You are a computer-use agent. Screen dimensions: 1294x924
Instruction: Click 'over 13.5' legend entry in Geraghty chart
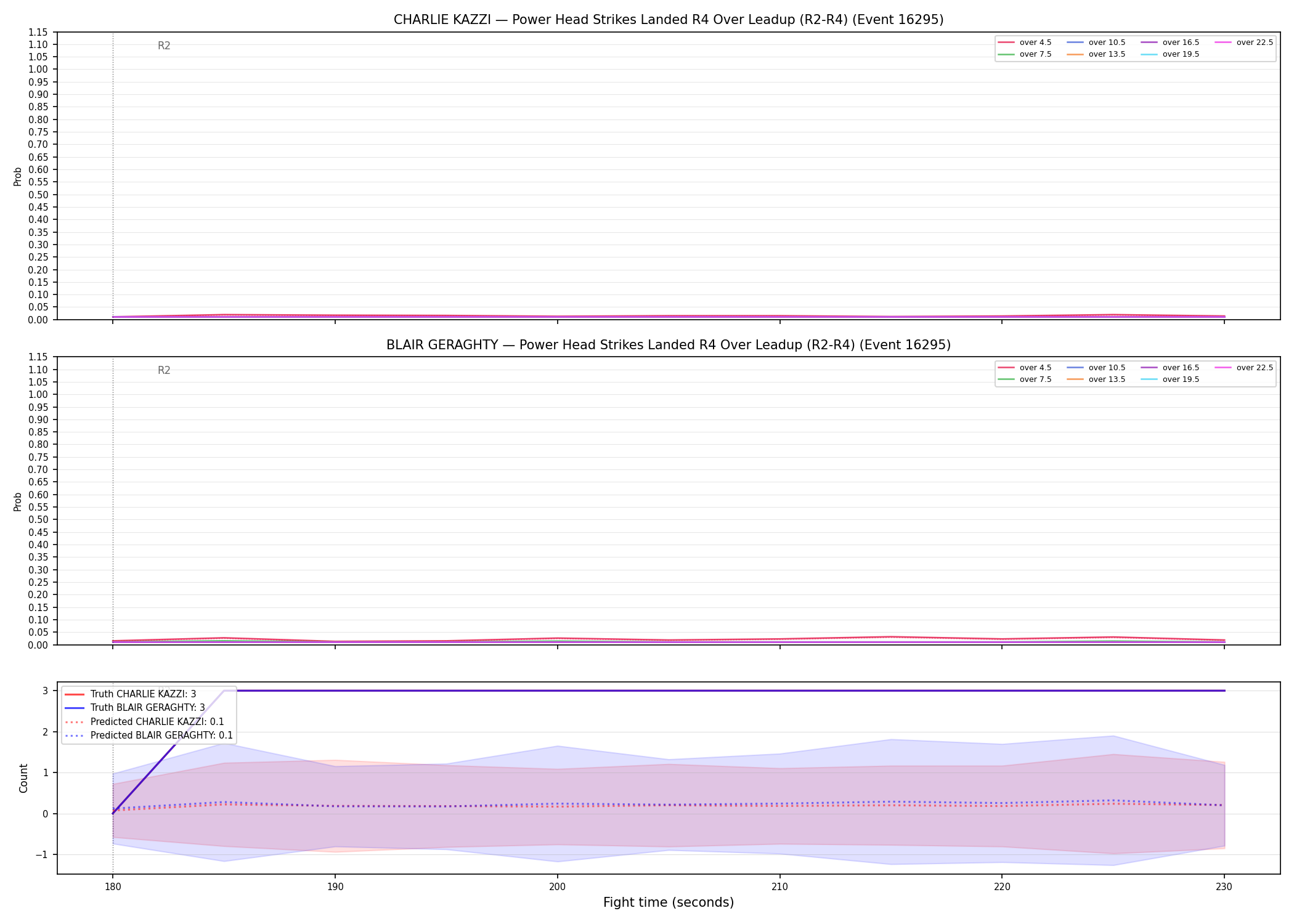(x=1096, y=379)
